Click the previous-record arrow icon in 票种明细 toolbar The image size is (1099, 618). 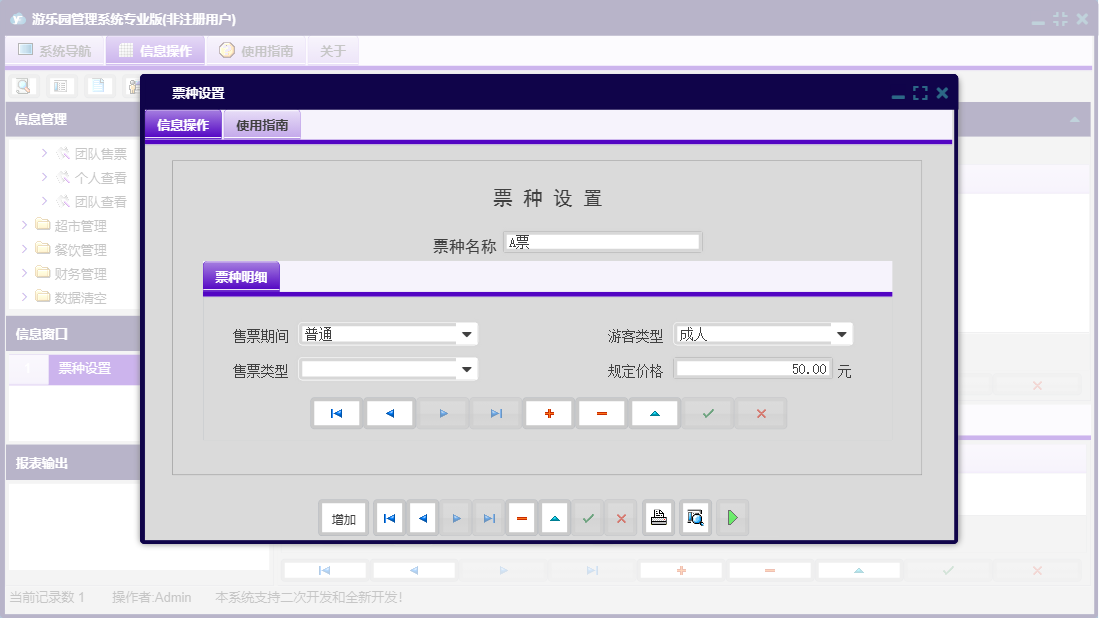(x=390, y=412)
